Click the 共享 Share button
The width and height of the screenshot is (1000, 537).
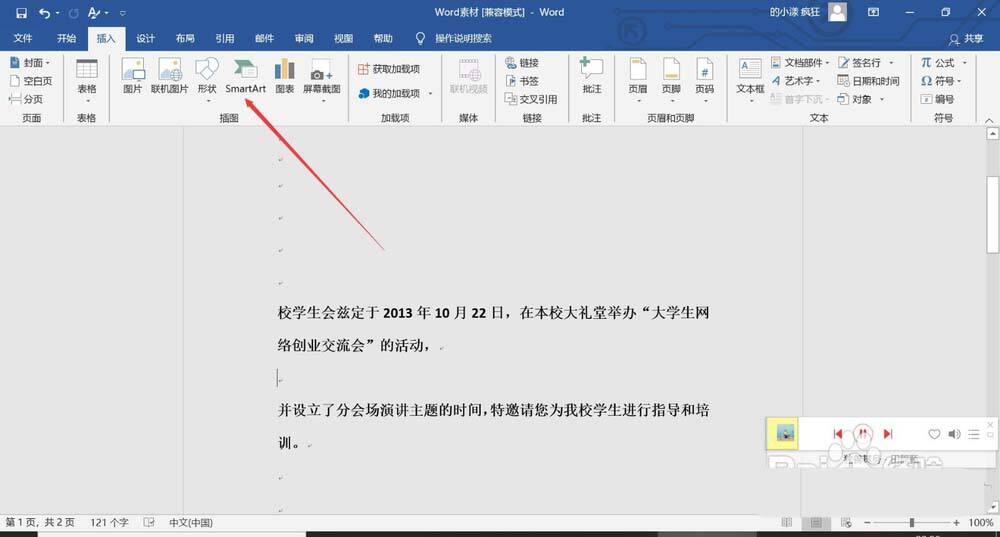(966, 39)
